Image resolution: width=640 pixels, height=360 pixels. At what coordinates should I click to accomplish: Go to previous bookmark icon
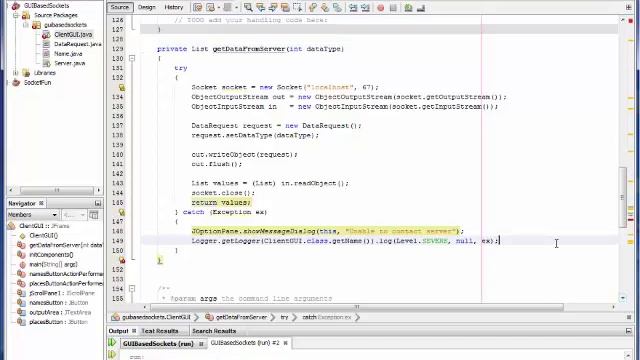(x=313, y=7)
